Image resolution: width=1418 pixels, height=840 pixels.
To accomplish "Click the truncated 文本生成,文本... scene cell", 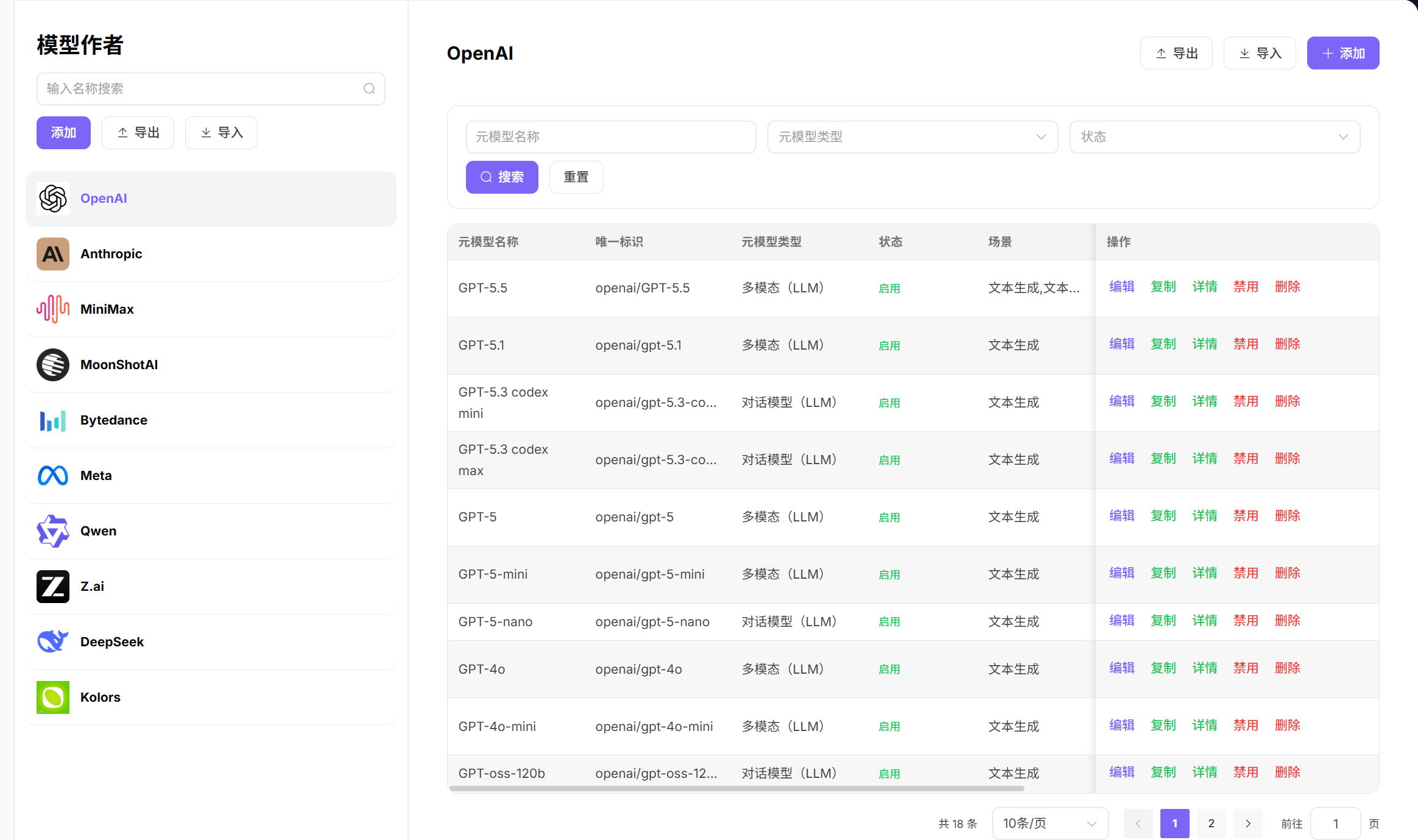I will (1034, 288).
